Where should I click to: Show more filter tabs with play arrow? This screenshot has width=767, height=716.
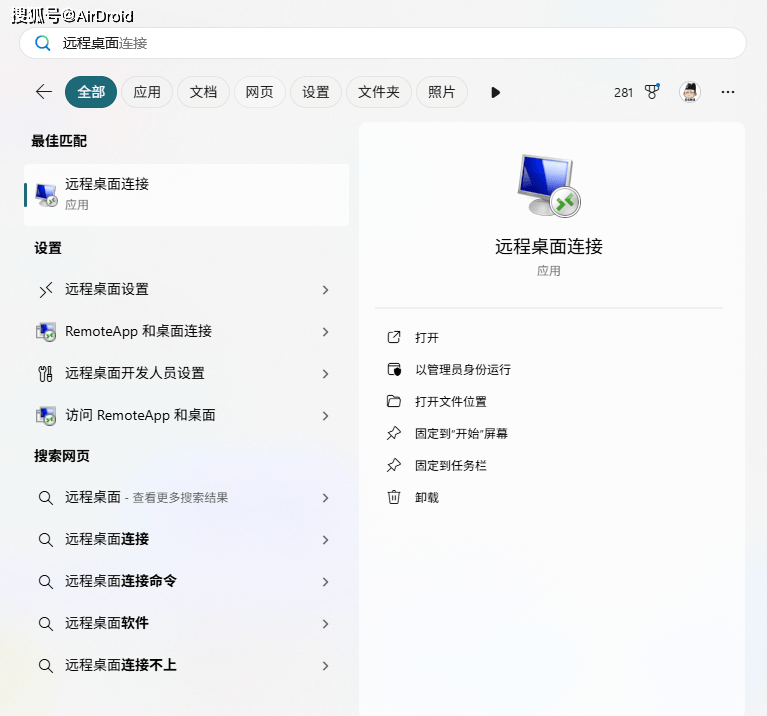pyautogui.click(x=495, y=92)
